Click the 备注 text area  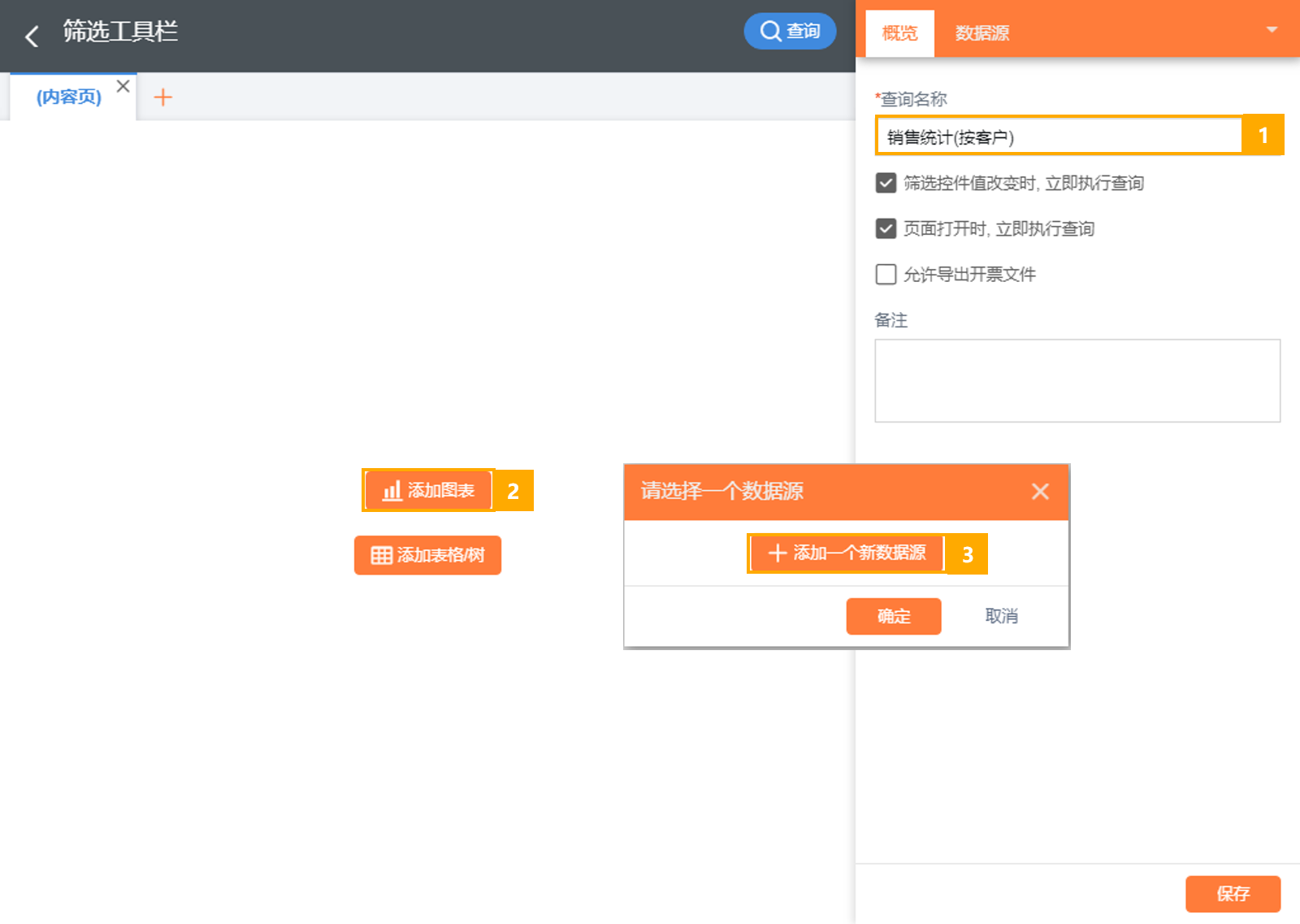pyautogui.click(x=1077, y=380)
